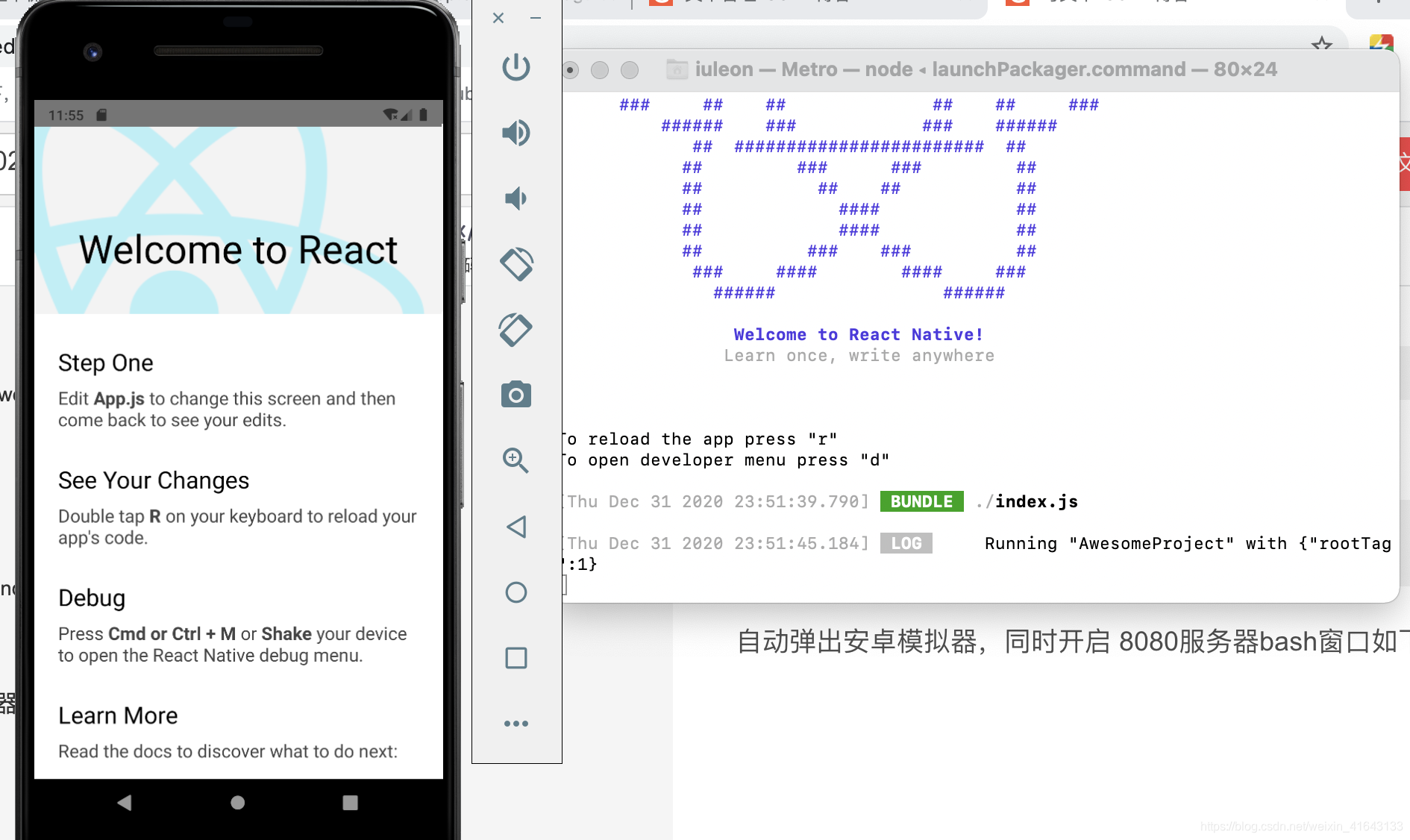Click terminal title iuleon — Metro — node

tap(804, 69)
